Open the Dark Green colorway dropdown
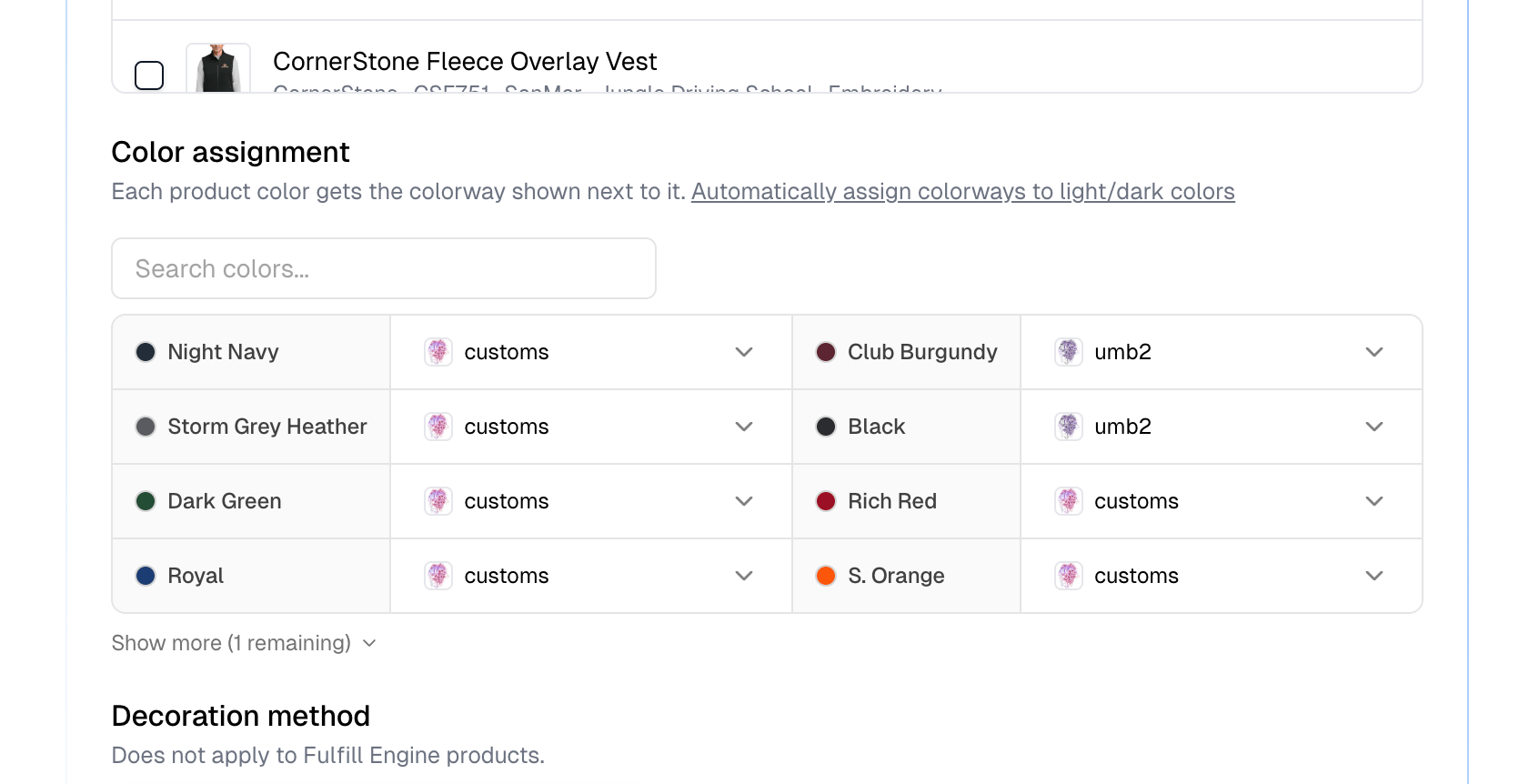The height and width of the screenshot is (784, 1539). tap(591, 501)
